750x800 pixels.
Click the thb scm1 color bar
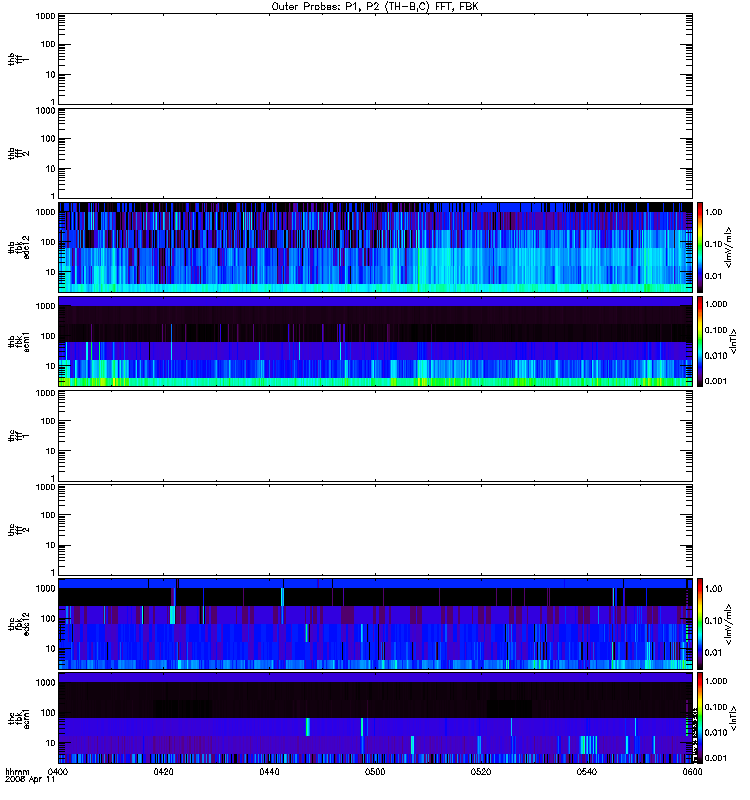[700, 341]
